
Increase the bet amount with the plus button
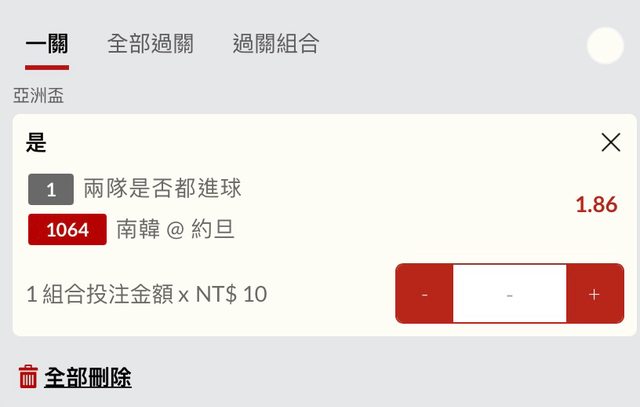tap(594, 294)
